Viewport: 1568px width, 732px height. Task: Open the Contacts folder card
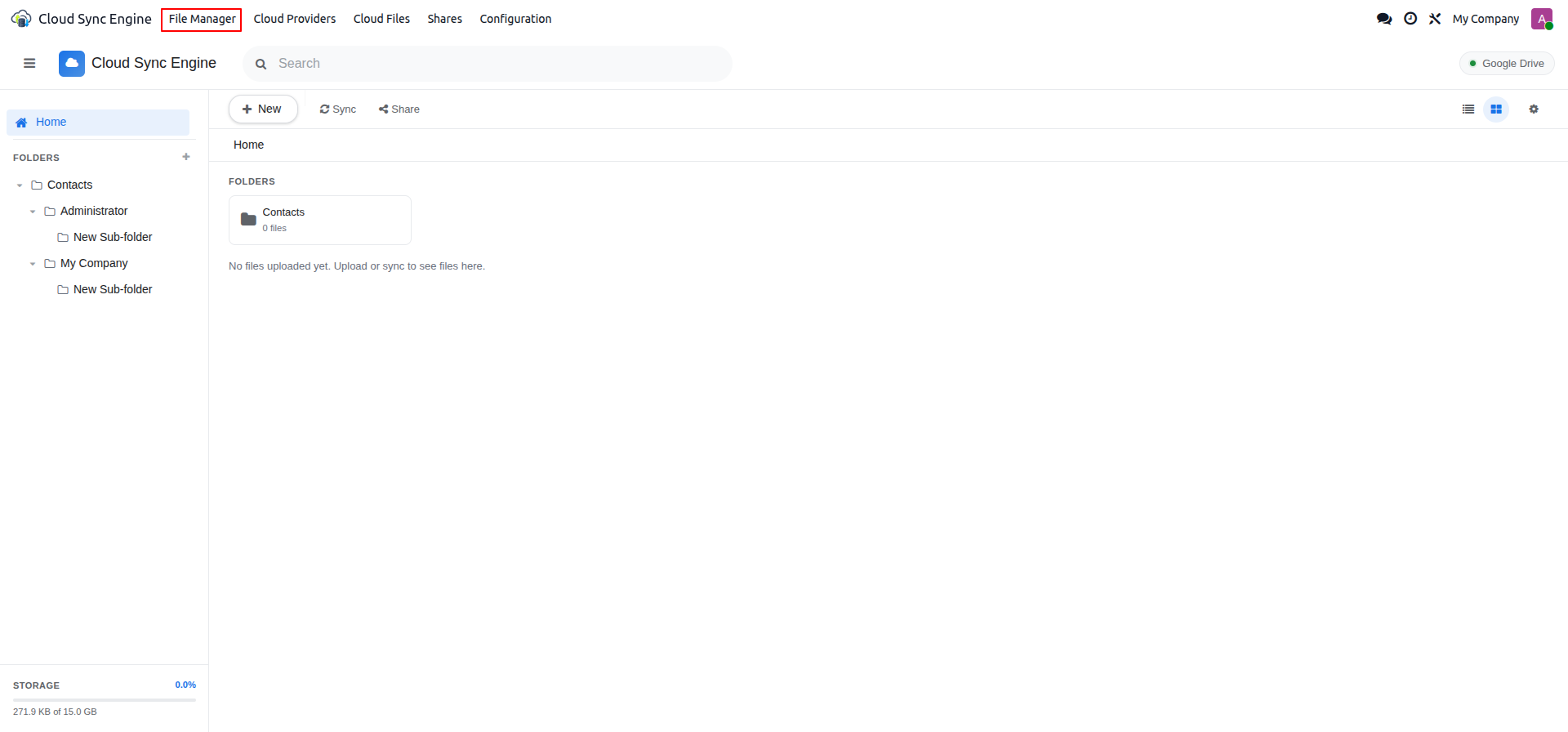320,220
